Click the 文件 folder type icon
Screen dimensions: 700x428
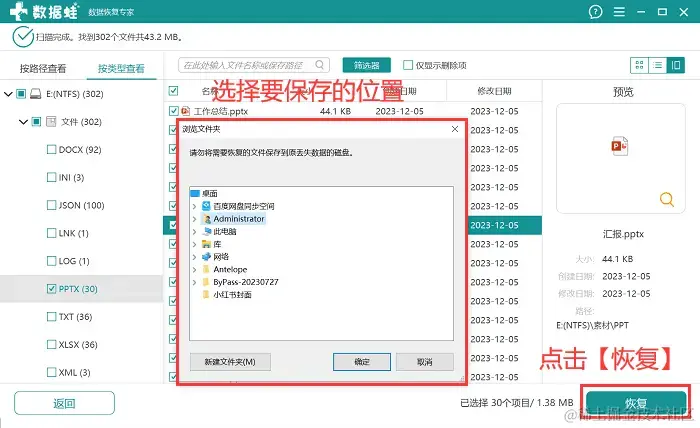coord(51,121)
